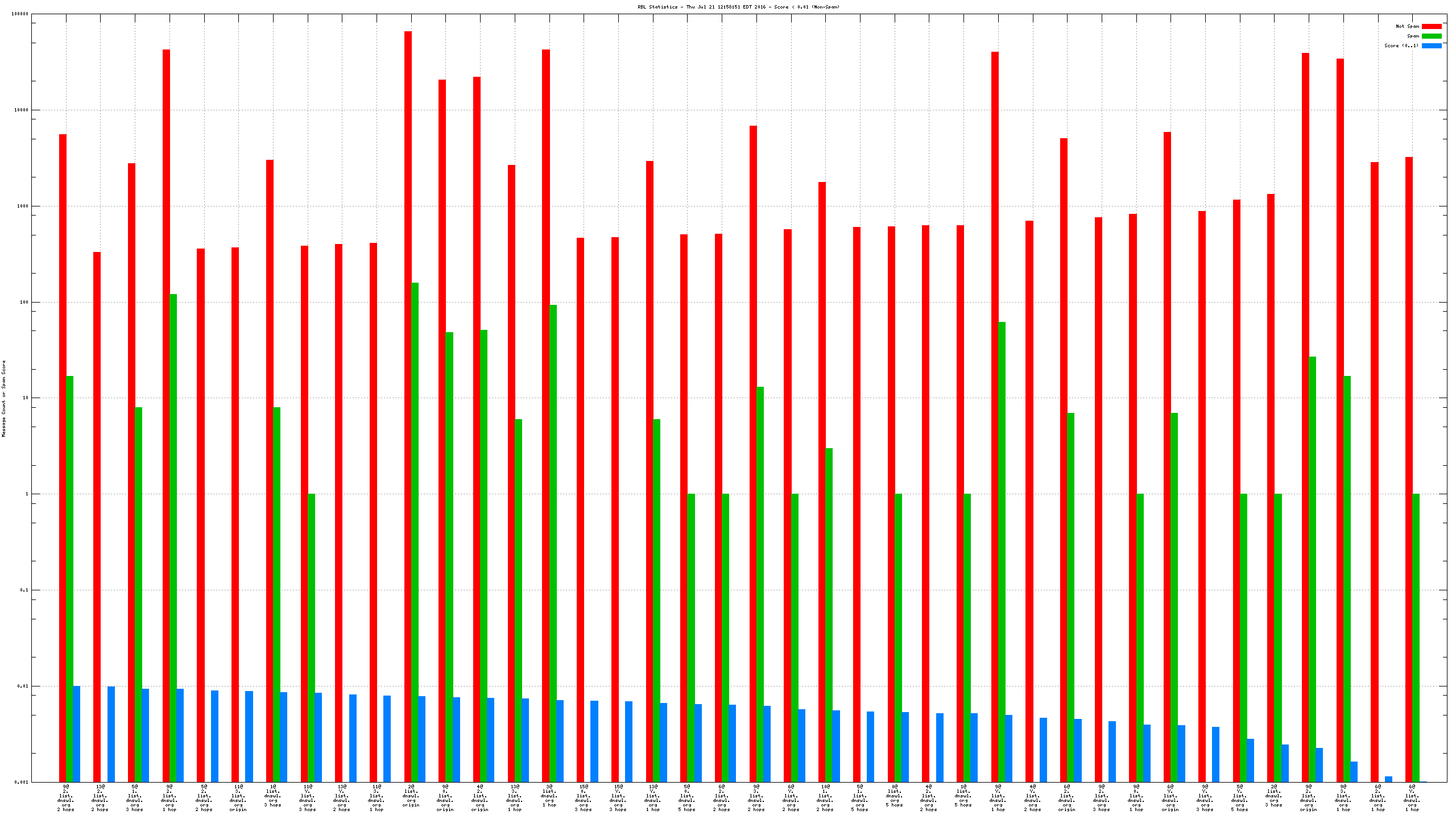Viewport: 1456px width, 819px height.
Task: Click the green Spam legend swatch
Action: coord(1431,36)
